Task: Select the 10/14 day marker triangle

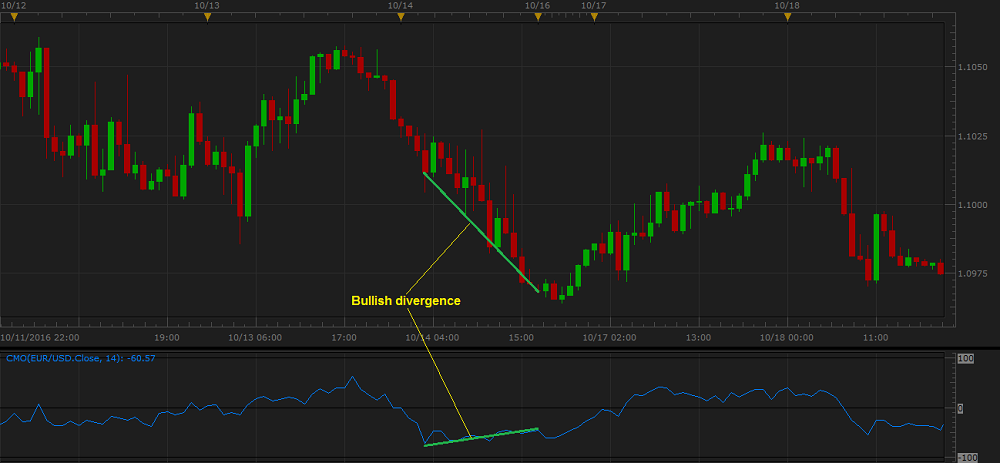Action: 399,16
